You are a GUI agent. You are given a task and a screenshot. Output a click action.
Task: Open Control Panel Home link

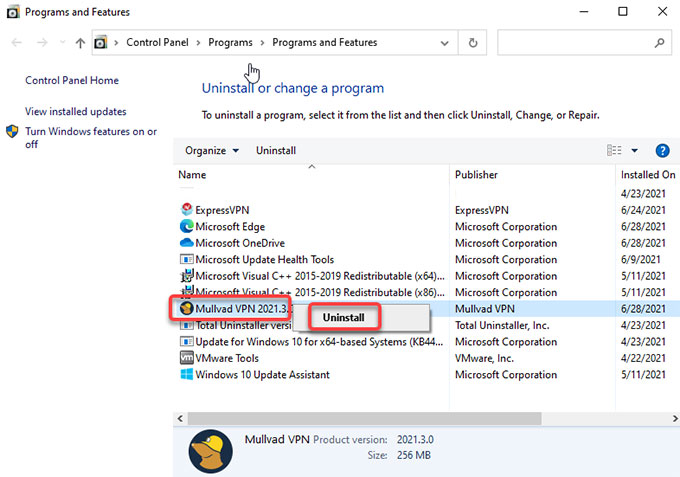tap(72, 80)
